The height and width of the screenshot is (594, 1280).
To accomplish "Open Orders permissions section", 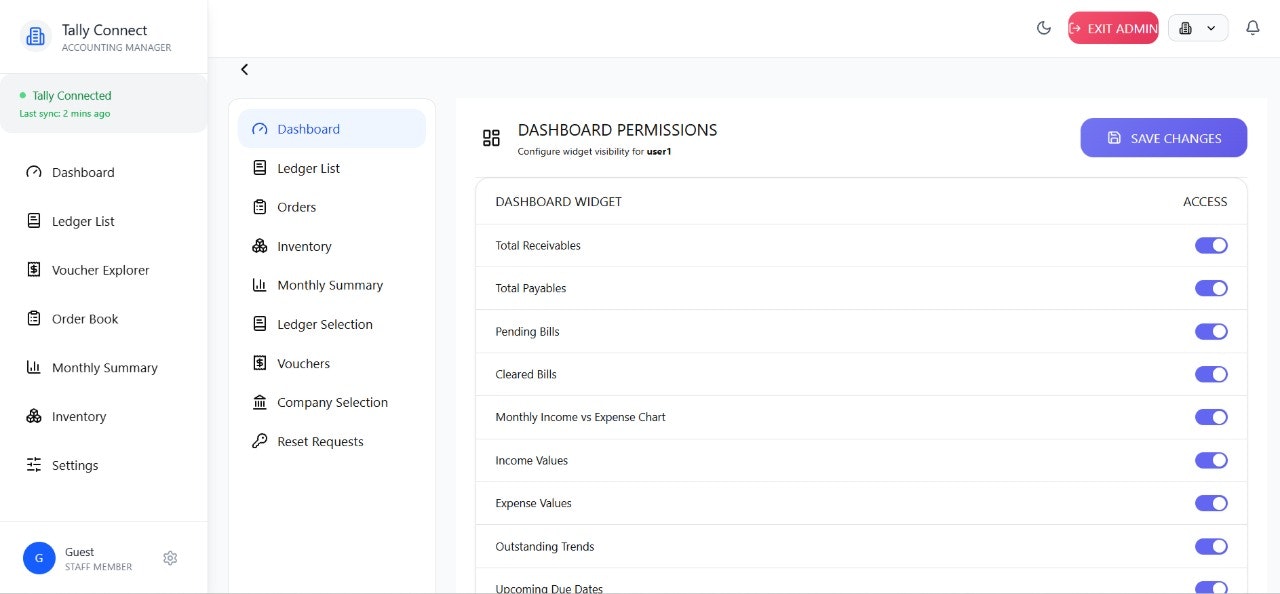I will pos(332,207).
